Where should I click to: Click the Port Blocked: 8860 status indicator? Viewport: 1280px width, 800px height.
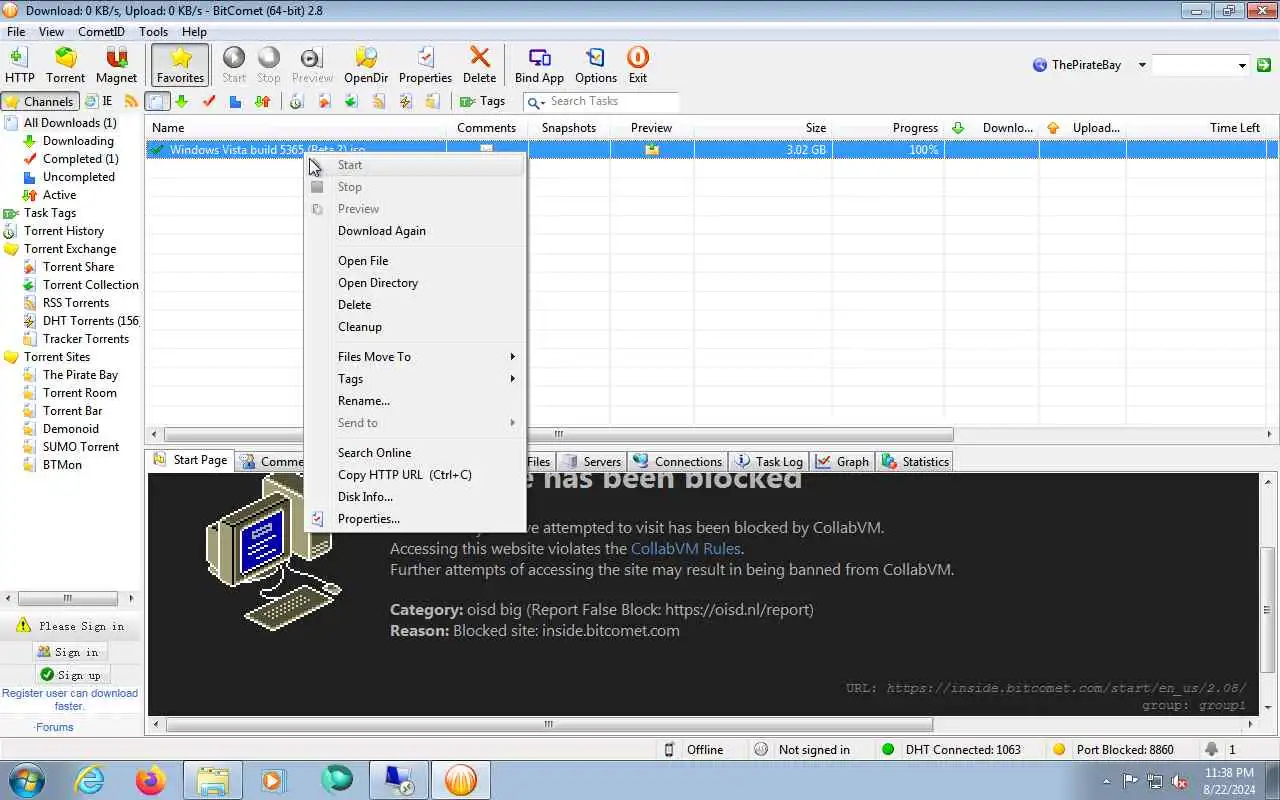point(1114,750)
